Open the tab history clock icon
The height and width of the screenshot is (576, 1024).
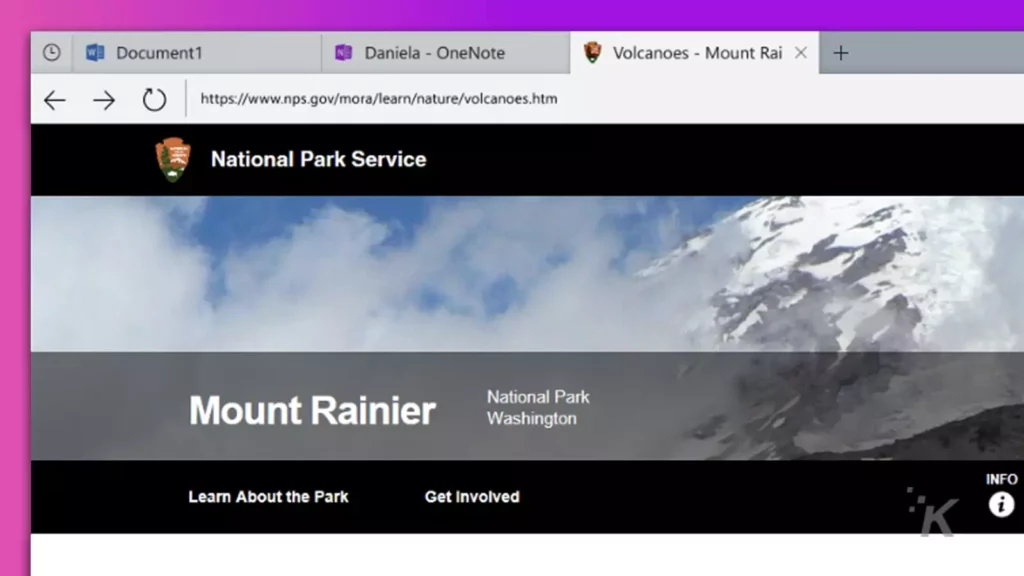[x=52, y=53]
